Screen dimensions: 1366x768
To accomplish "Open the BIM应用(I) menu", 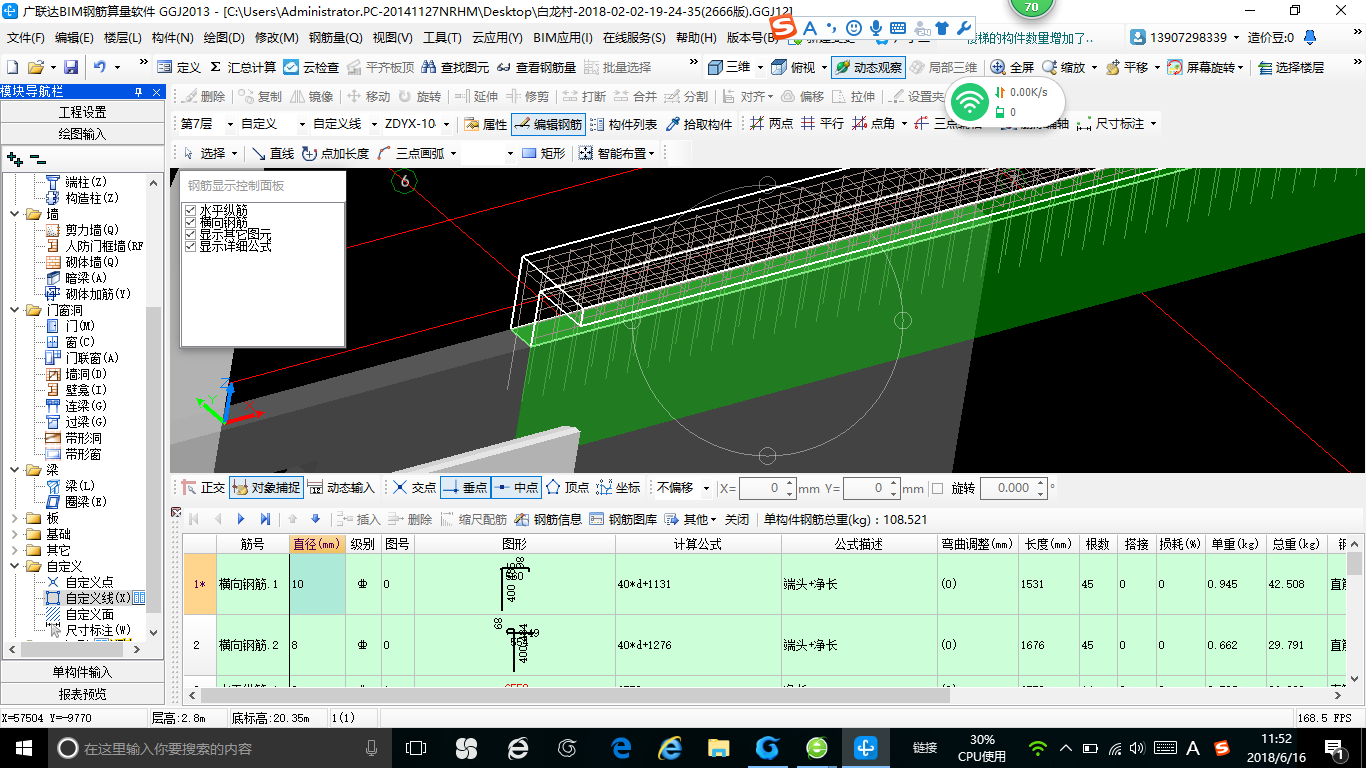I will (x=562, y=38).
